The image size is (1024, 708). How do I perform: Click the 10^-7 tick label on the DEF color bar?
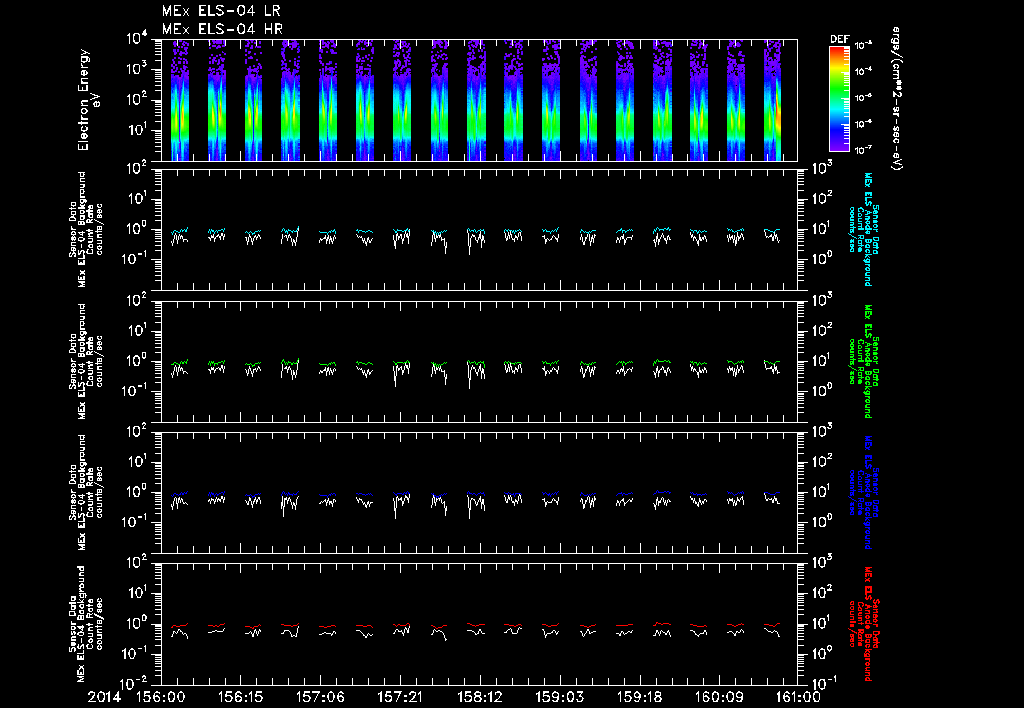tap(864, 150)
